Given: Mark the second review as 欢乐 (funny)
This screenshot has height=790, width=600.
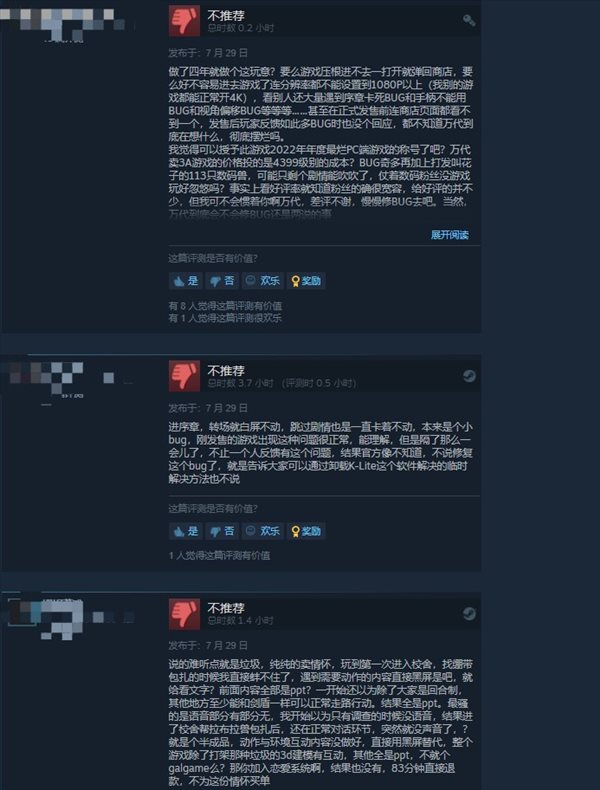Looking at the screenshot, I should click(262, 531).
